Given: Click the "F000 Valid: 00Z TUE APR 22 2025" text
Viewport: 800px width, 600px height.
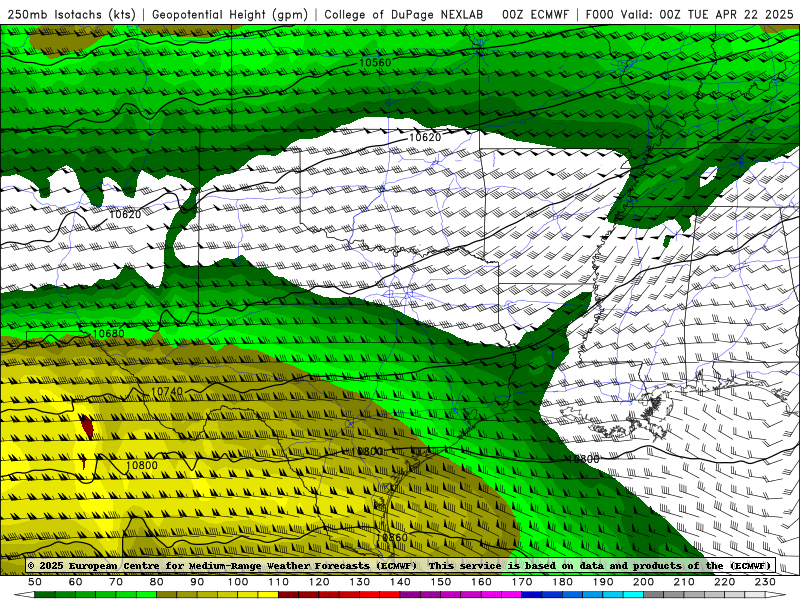Looking at the screenshot, I should 689,15.
